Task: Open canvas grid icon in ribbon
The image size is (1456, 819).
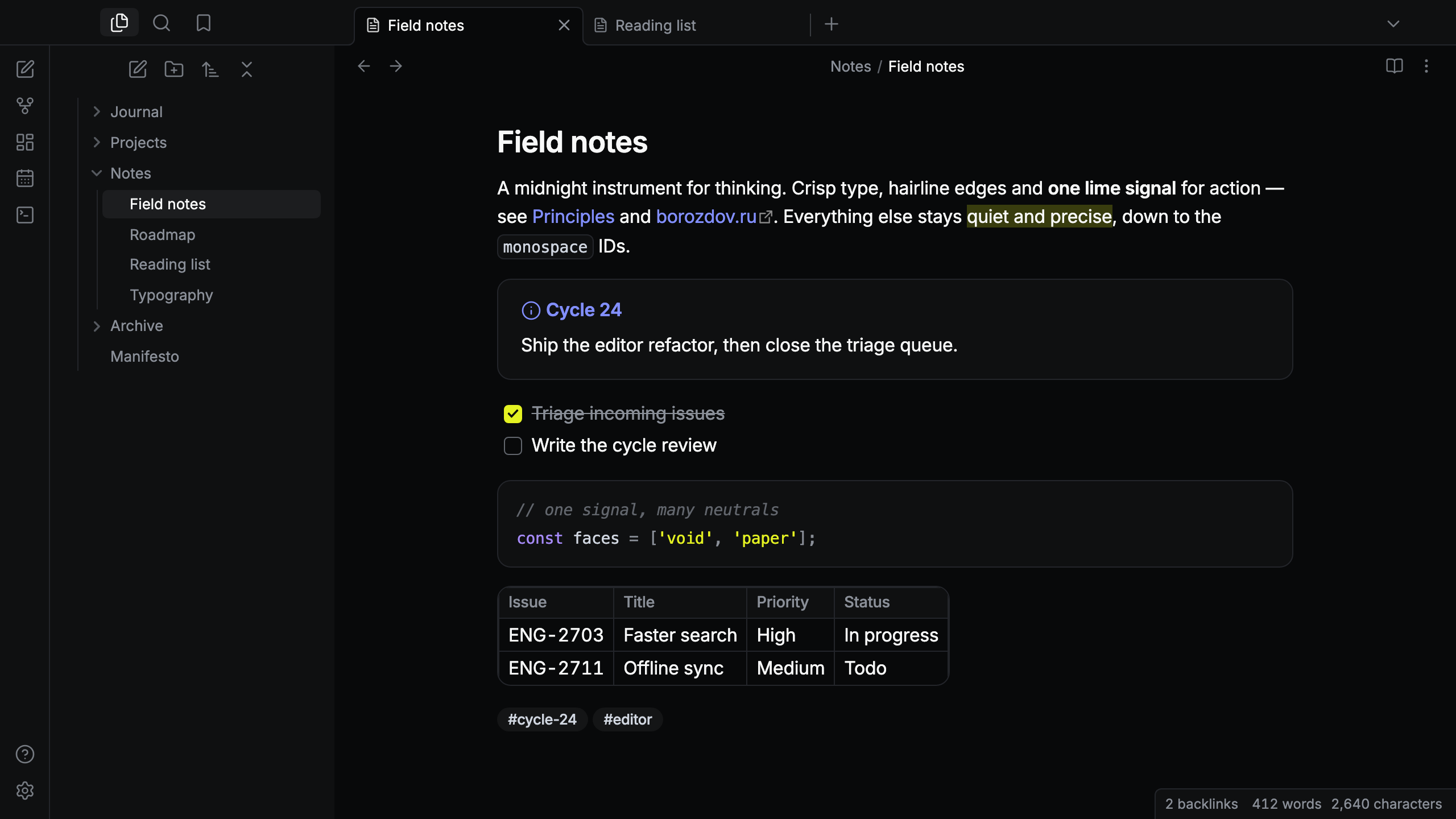Action: click(x=25, y=142)
